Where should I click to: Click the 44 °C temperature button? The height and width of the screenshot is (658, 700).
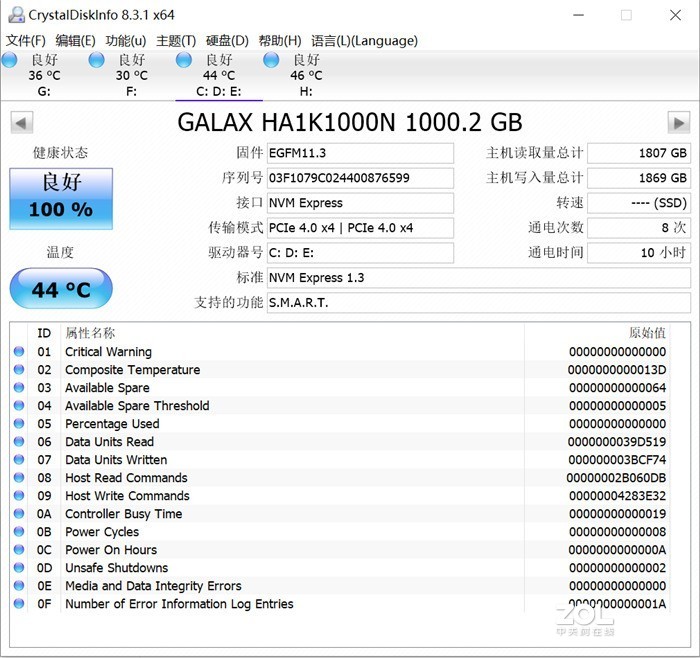click(x=61, y=289)
